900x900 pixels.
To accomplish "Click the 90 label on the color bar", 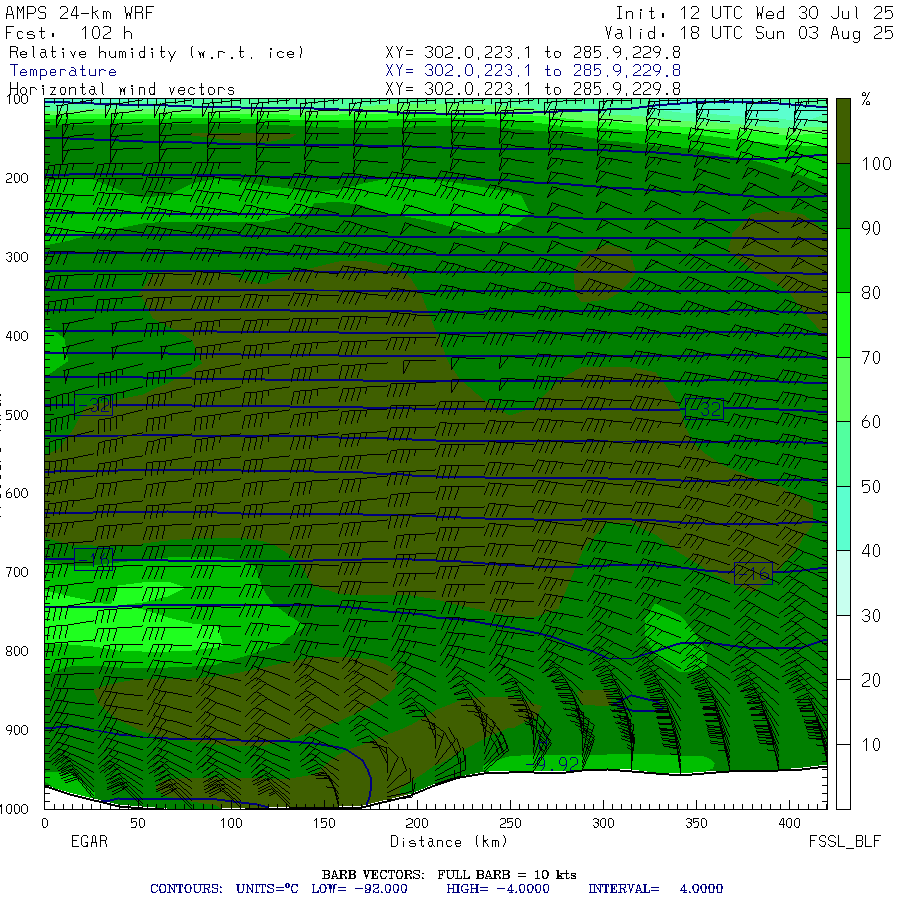I will (x=871, y=228).
